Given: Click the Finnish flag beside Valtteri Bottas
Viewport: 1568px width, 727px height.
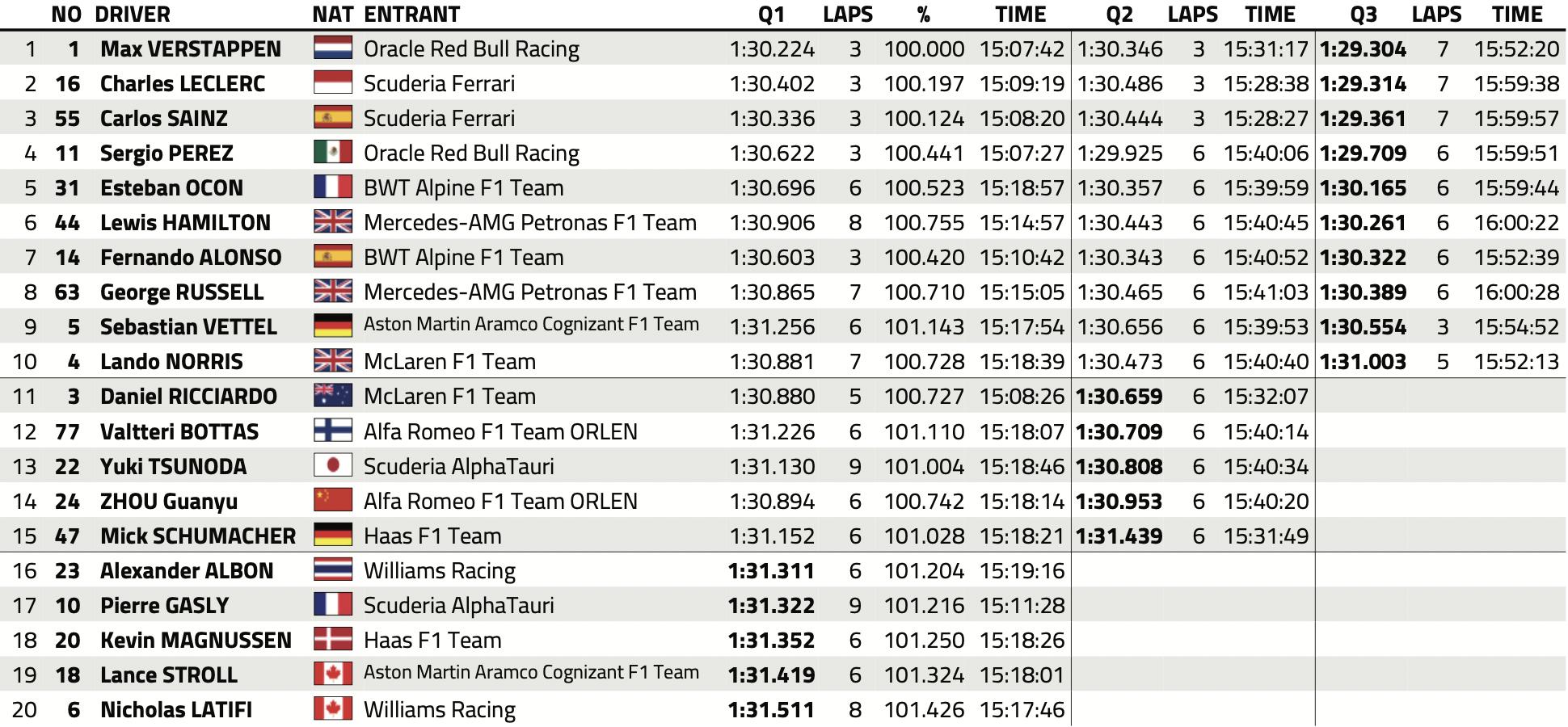Looking at the screenshot, I should click(333, 431).
